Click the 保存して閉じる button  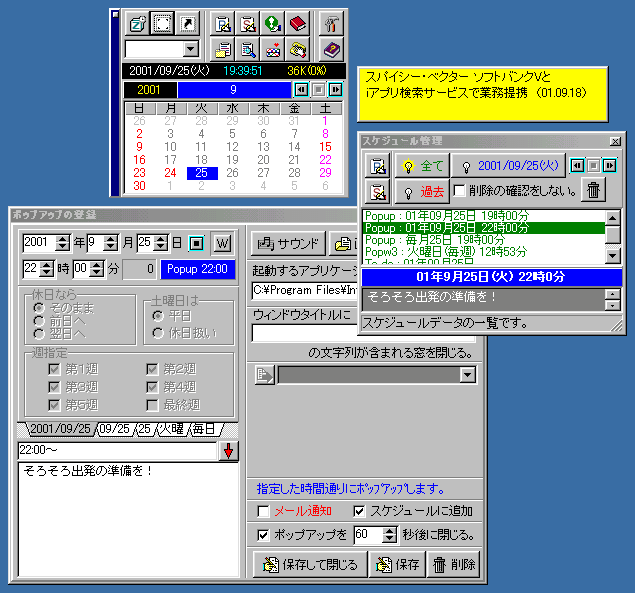click(308, 565)
